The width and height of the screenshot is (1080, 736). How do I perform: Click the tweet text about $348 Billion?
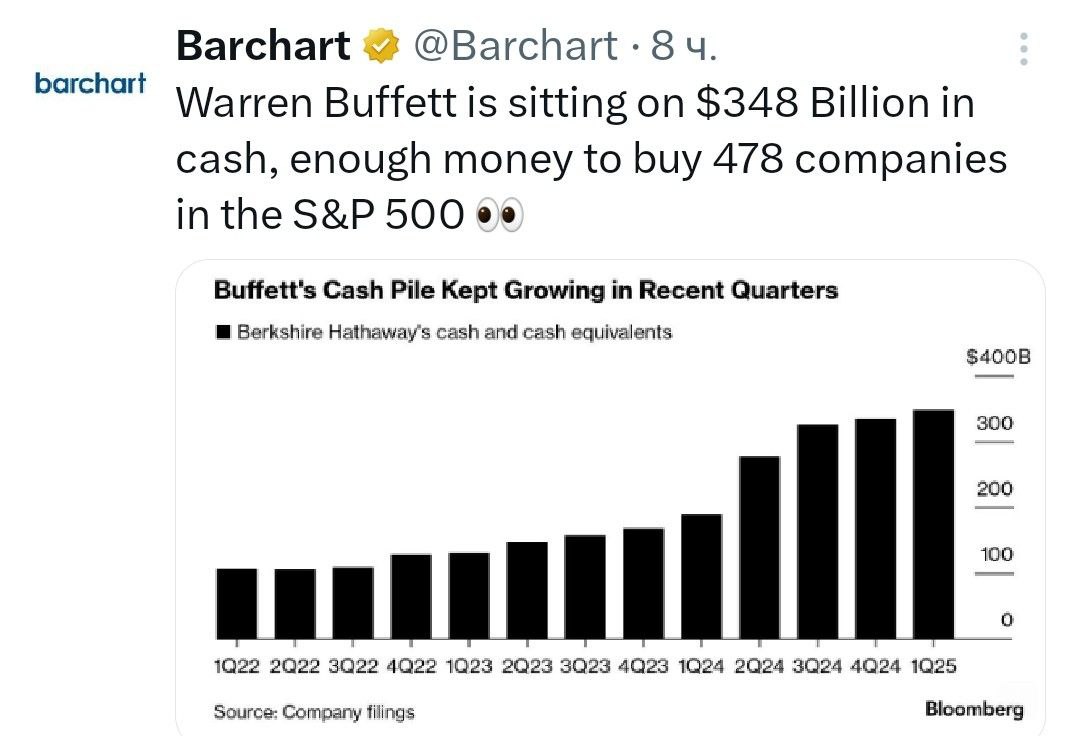click(x=591, y=158)
